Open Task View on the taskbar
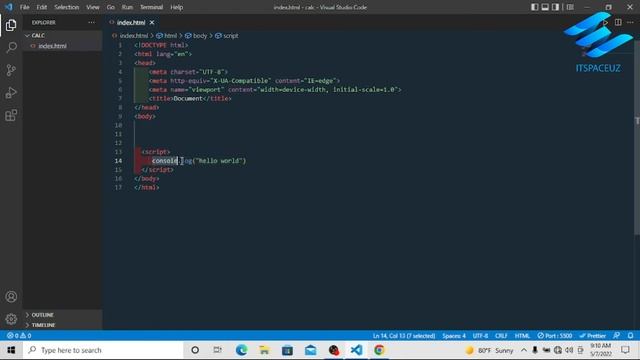Screen dimensions: 640x360 click(218, 350)
